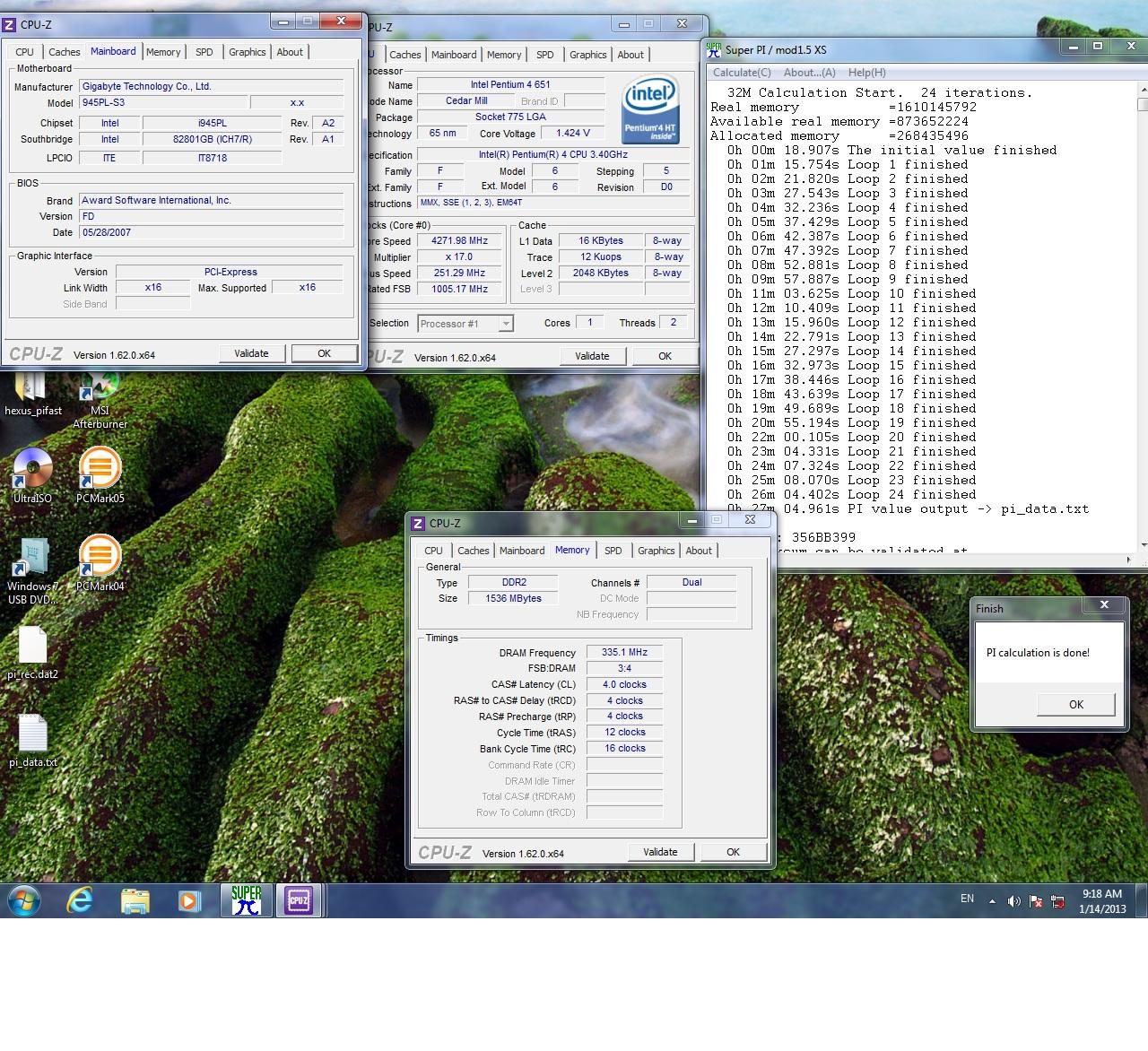Image resolution: width=1148 pixels, height=1051 pixels.
Task: Open Processor #1 selection dropdown
Action: click(465, 324)
